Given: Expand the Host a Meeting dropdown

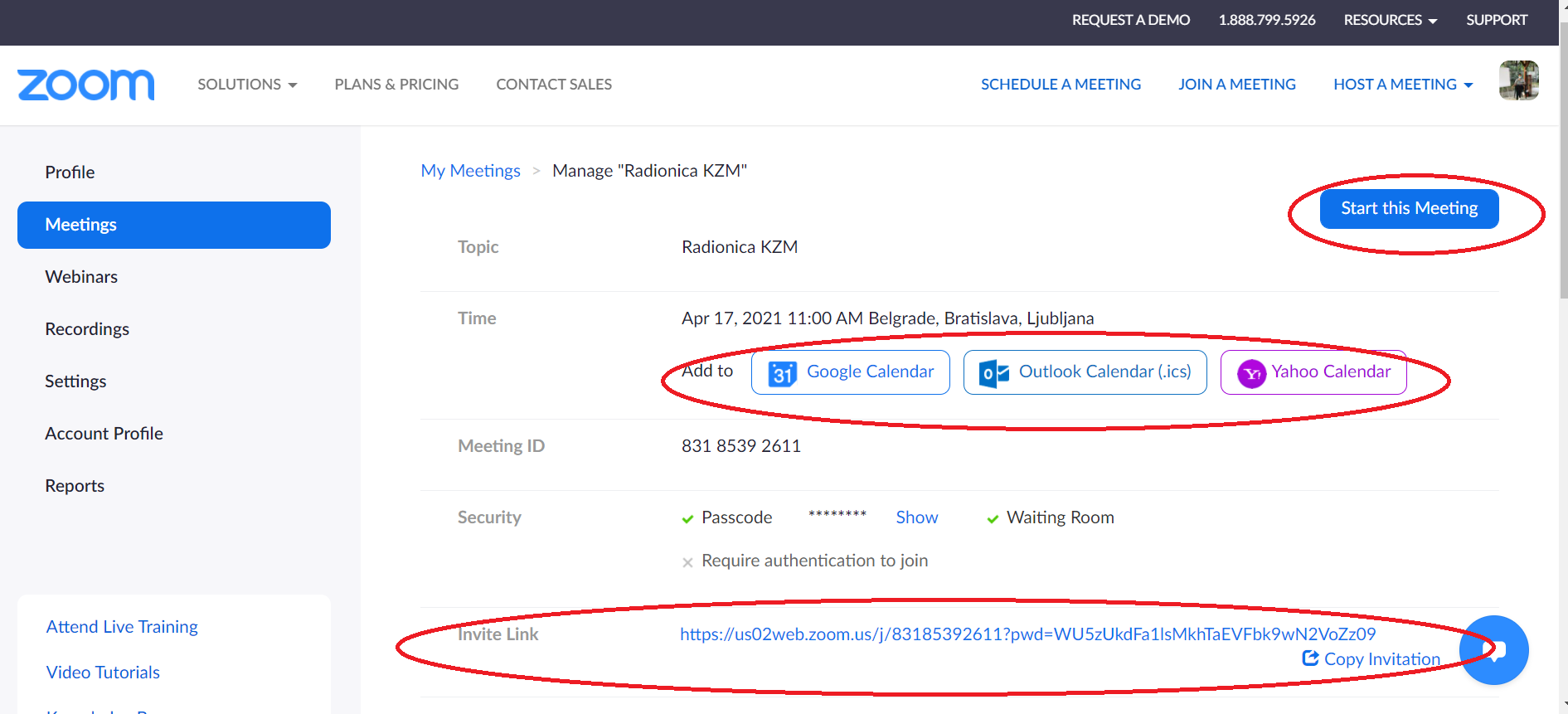Looking at the screenshot, I should click(1403, 85).
